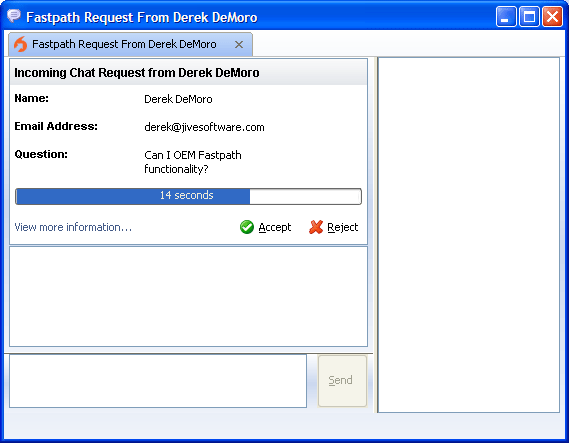Click the empty chat transcript area
This screenshot has height=443, width=569.
[x=188, y=296]
